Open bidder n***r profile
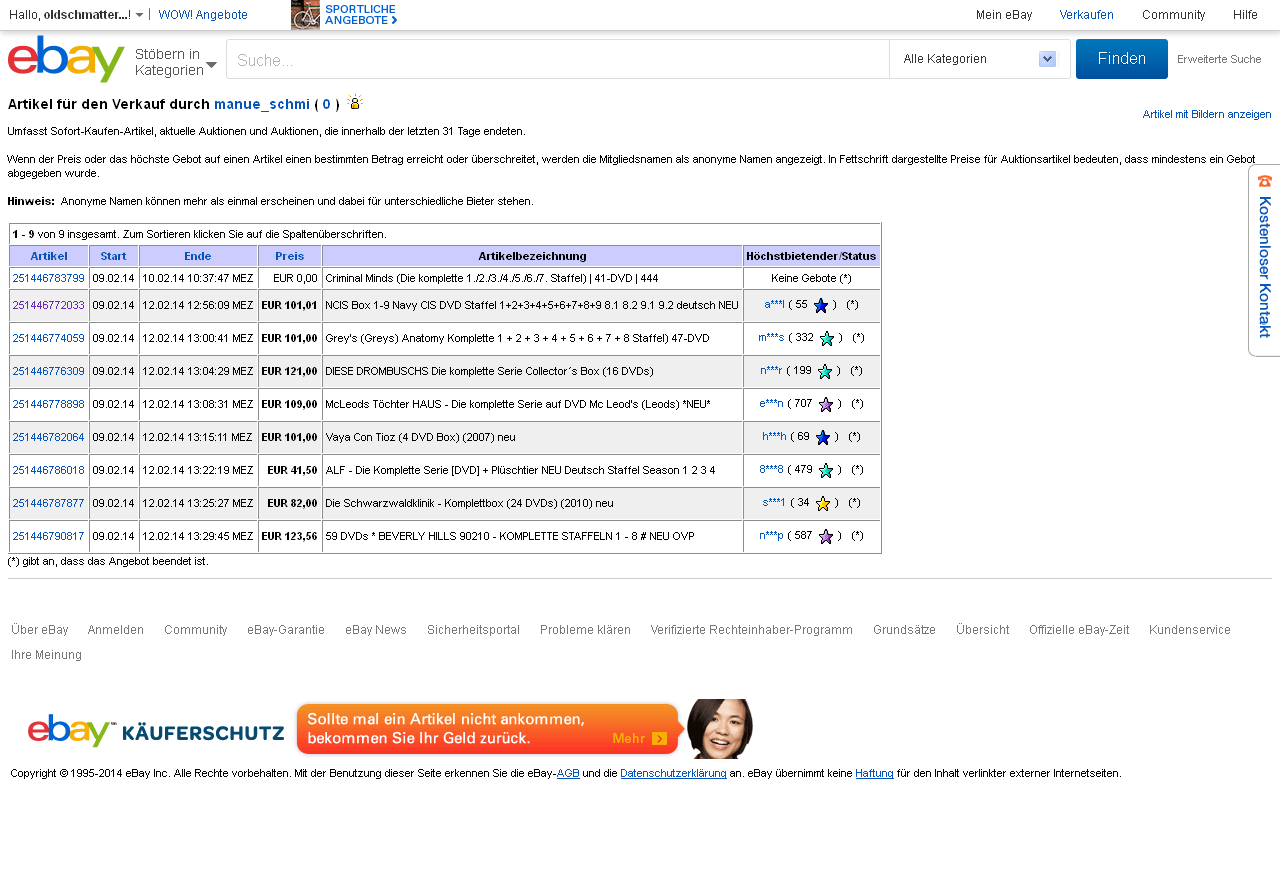This screenshot has width=1280, height=876. click(771, 370)
